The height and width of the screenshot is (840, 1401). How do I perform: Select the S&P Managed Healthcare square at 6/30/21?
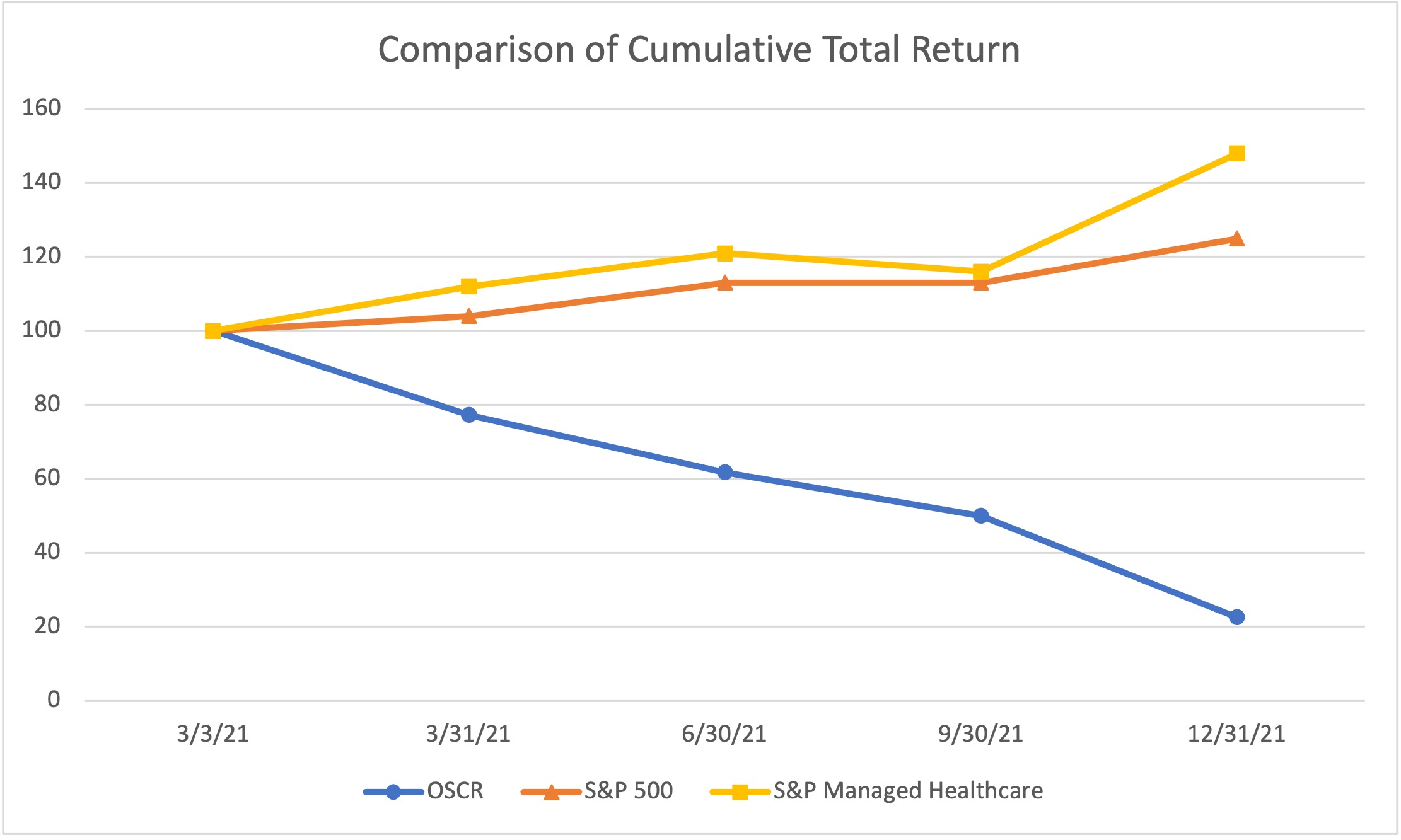click(x=724, y=253)
